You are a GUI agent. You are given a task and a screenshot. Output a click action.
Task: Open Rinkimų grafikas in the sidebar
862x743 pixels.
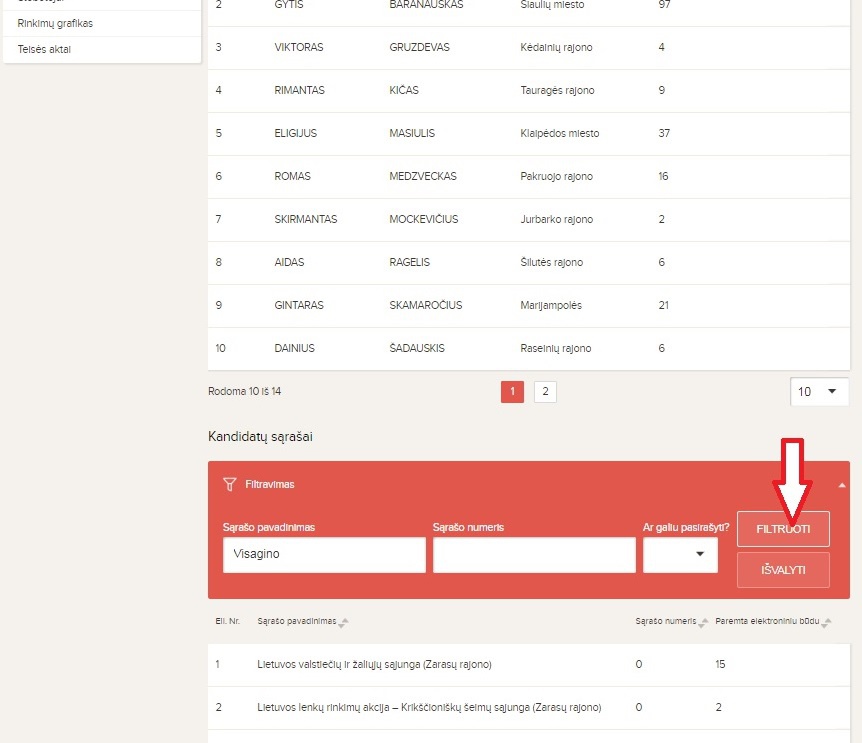[55, 23]
